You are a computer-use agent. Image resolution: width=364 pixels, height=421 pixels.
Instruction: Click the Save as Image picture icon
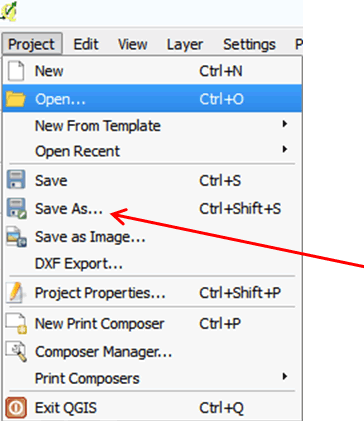click(x=16, y=237)
